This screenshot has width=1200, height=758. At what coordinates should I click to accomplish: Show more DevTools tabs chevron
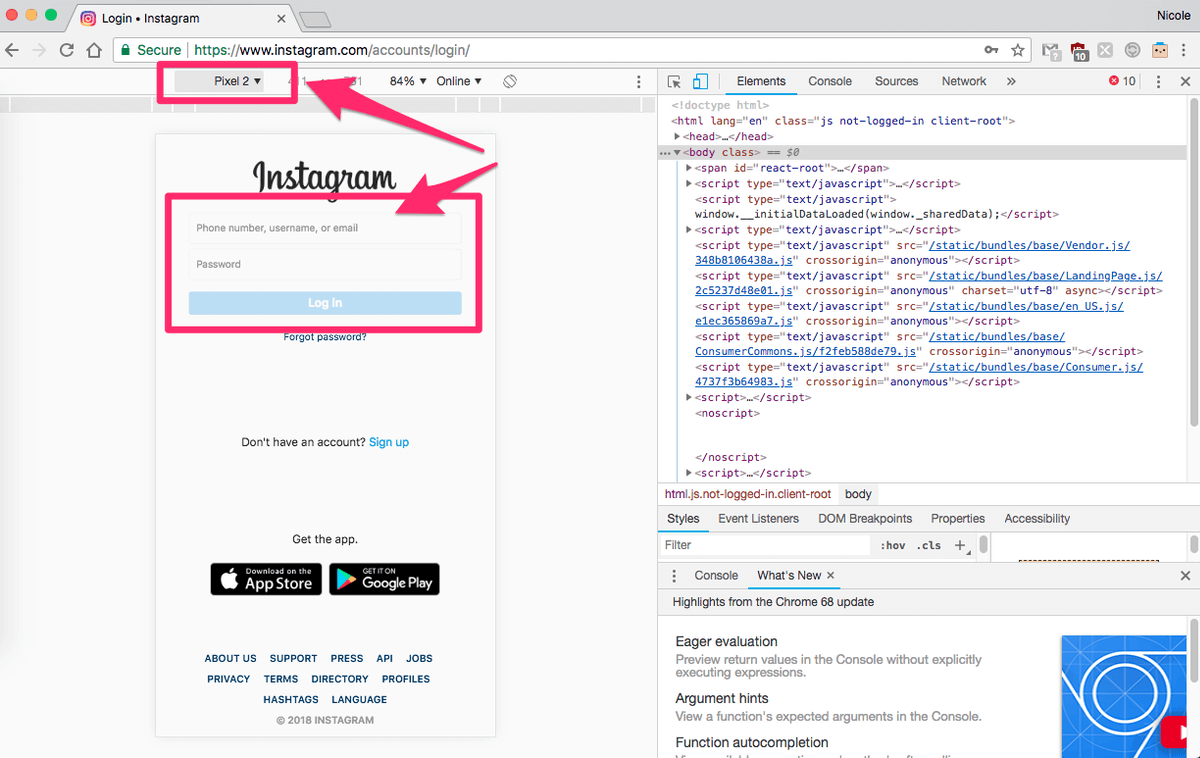pyautogui.click(x=1011, y=81)
